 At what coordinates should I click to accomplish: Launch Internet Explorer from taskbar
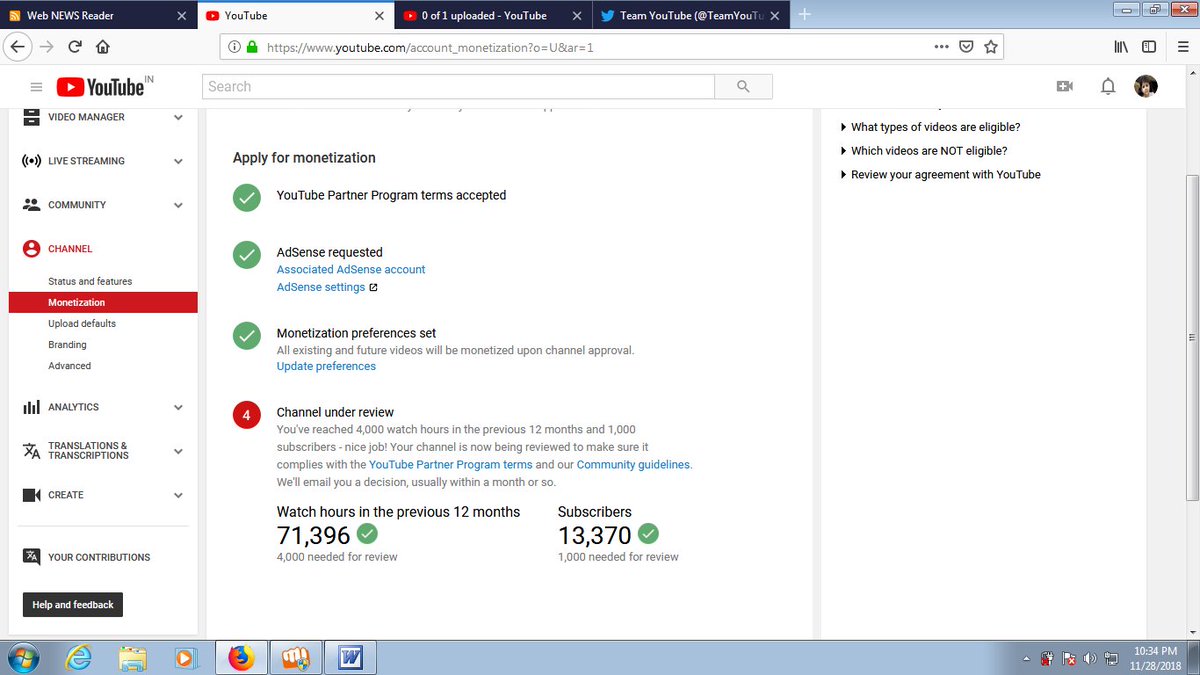point(78,658)
